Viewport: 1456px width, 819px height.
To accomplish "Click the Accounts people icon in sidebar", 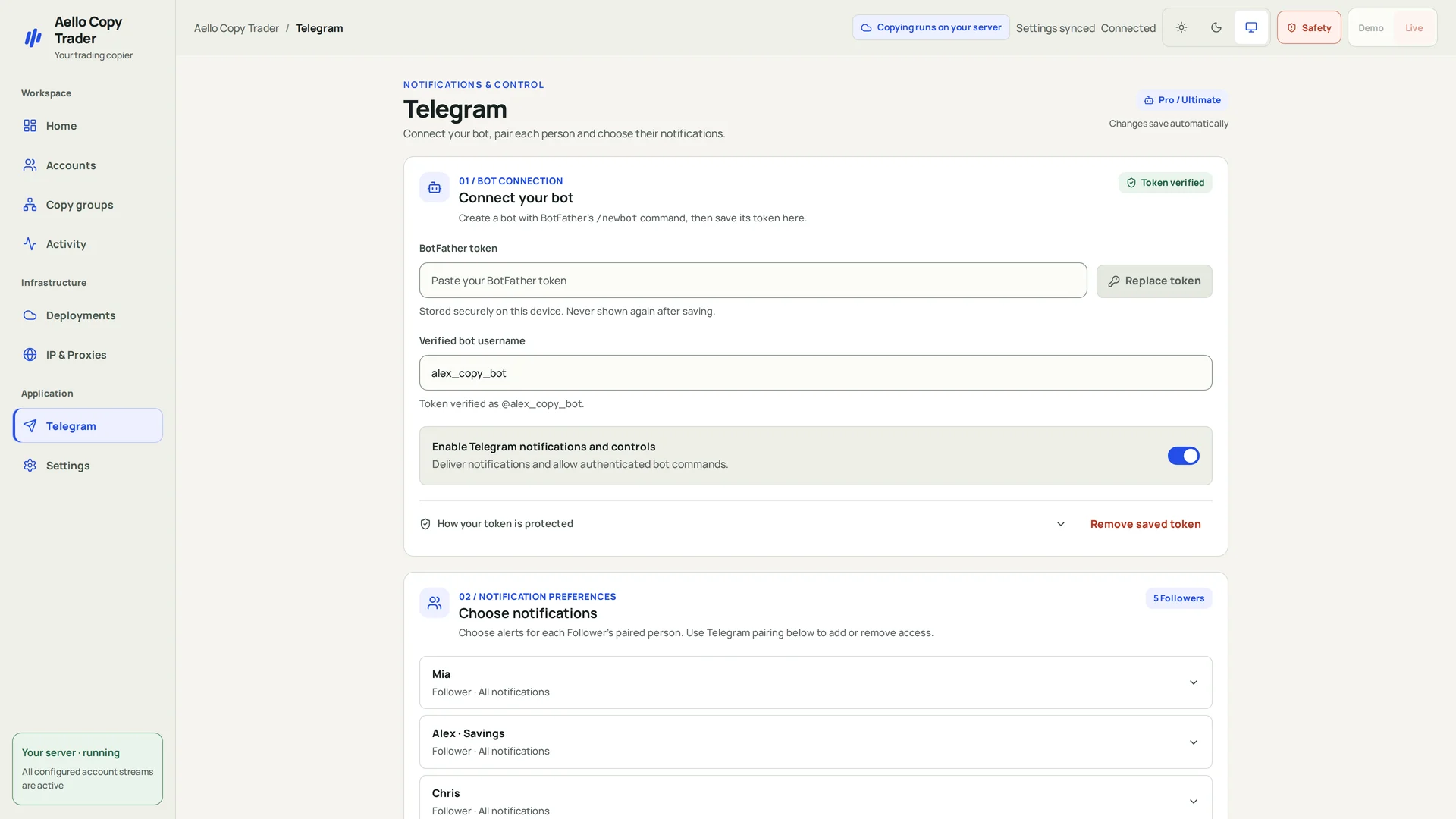I will 30,165.
